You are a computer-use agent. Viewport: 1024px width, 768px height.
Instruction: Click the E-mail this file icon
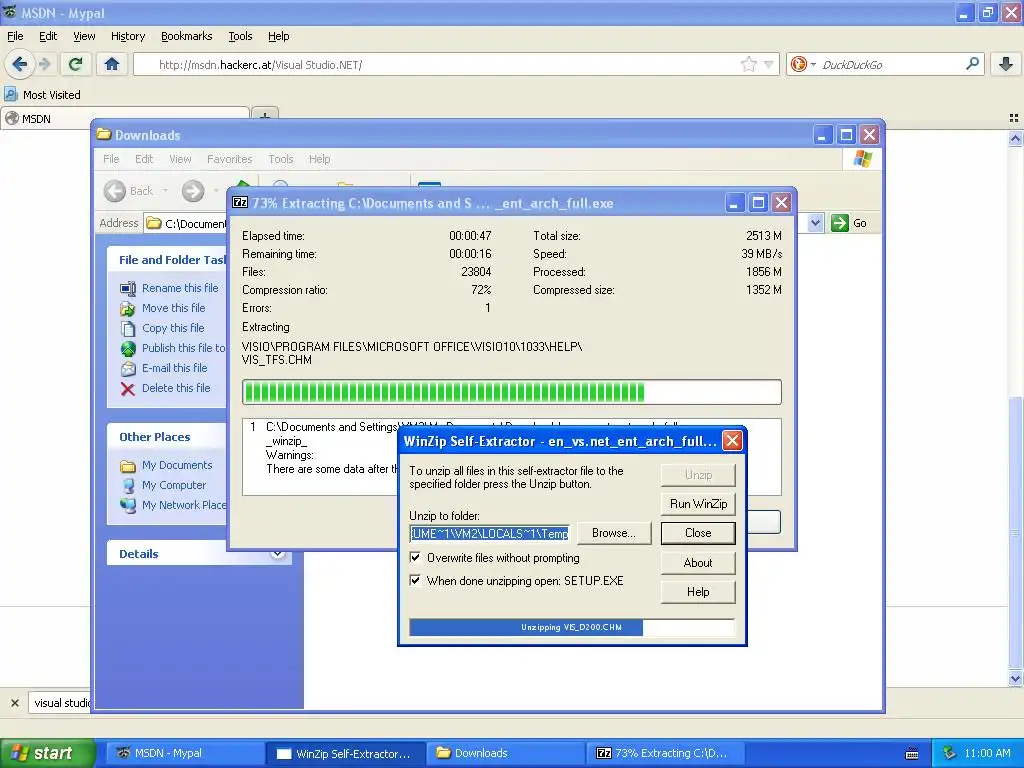pyautogui.click(x=128, y=368)
